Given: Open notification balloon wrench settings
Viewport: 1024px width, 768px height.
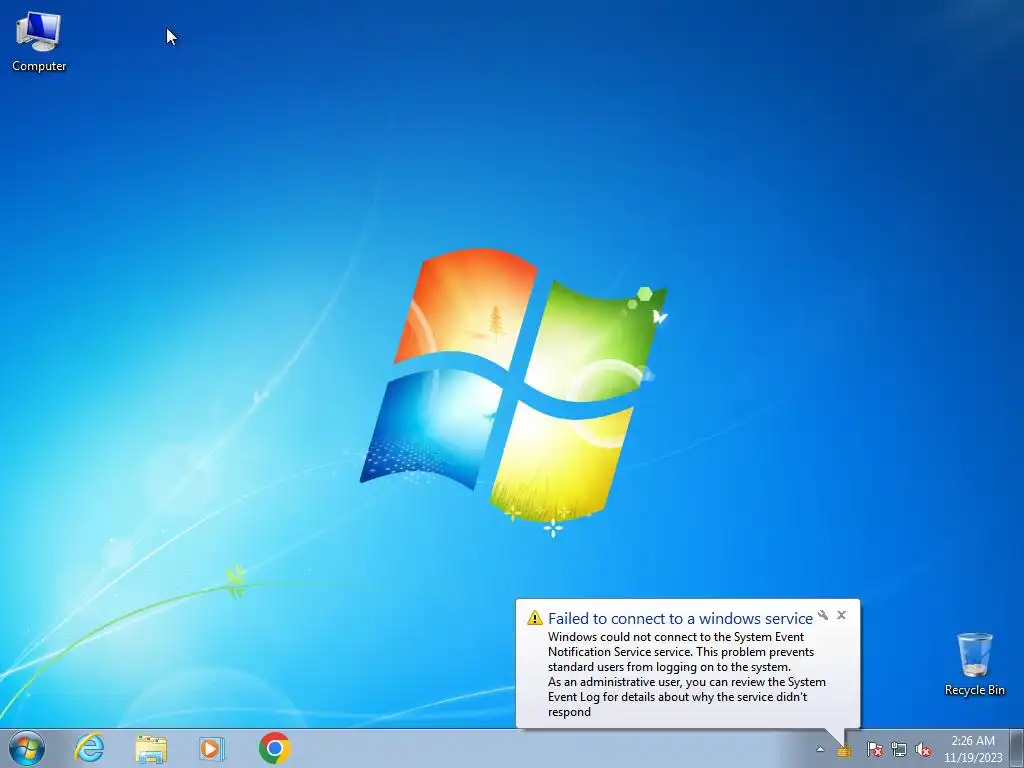Looking at the screenshot, I should point(823,615).
